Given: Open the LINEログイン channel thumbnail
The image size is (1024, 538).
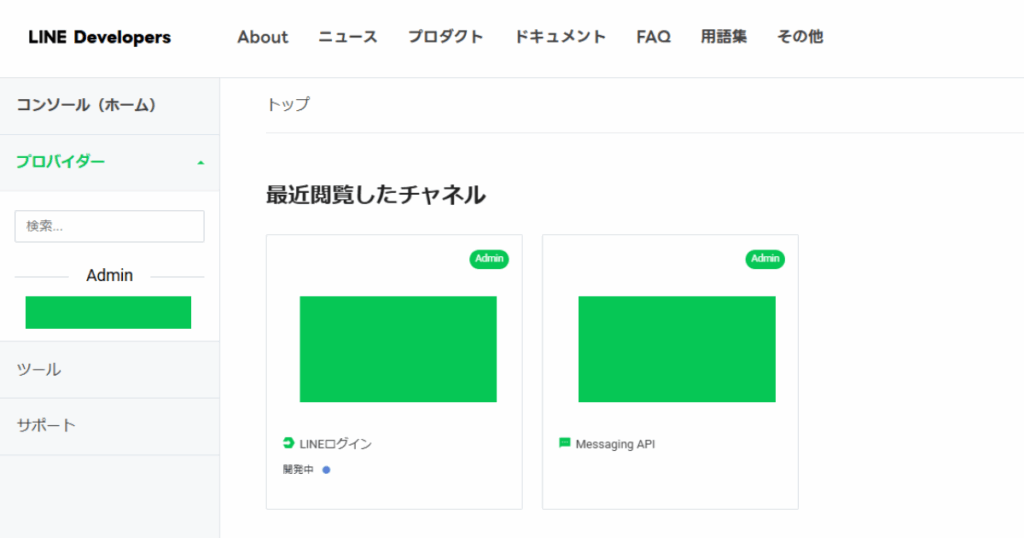Looking at the screenshot, I should coord(398,349).
